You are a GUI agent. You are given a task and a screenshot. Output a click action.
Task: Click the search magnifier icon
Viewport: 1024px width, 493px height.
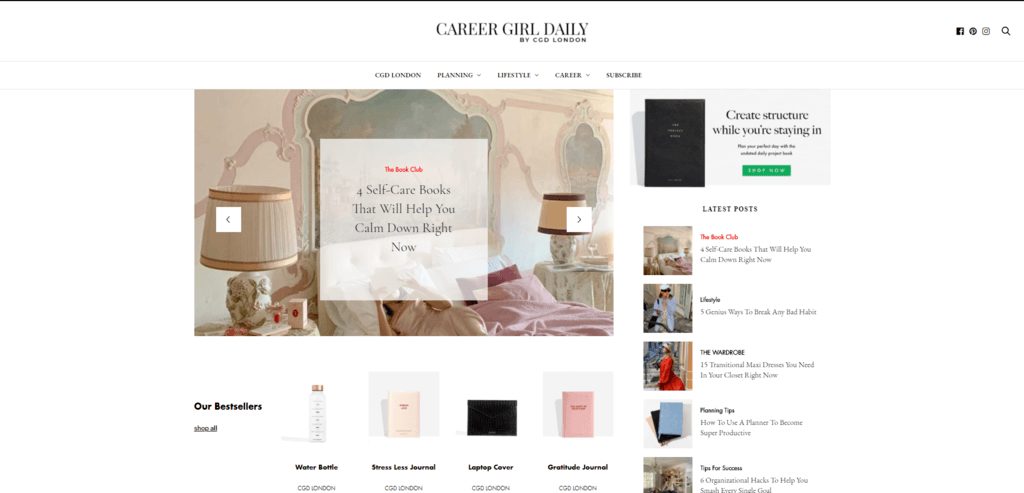click(x=1006, y=31)
